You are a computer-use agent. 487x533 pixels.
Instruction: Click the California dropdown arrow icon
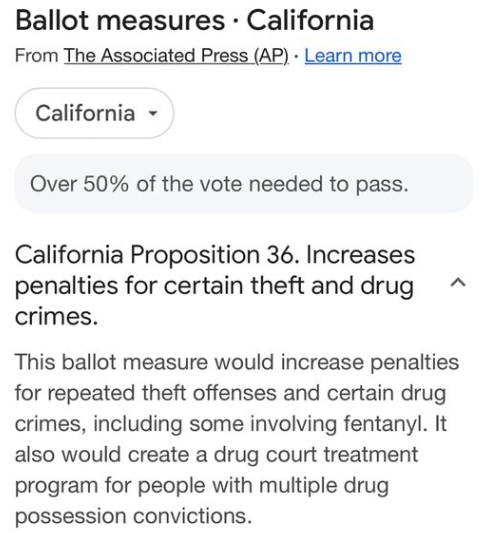153,113
